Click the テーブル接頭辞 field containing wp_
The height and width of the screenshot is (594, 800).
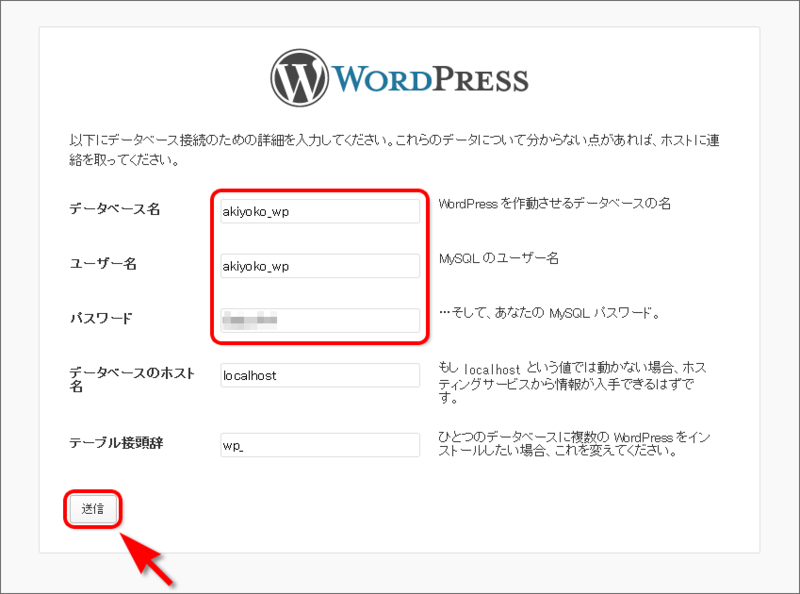320,445
